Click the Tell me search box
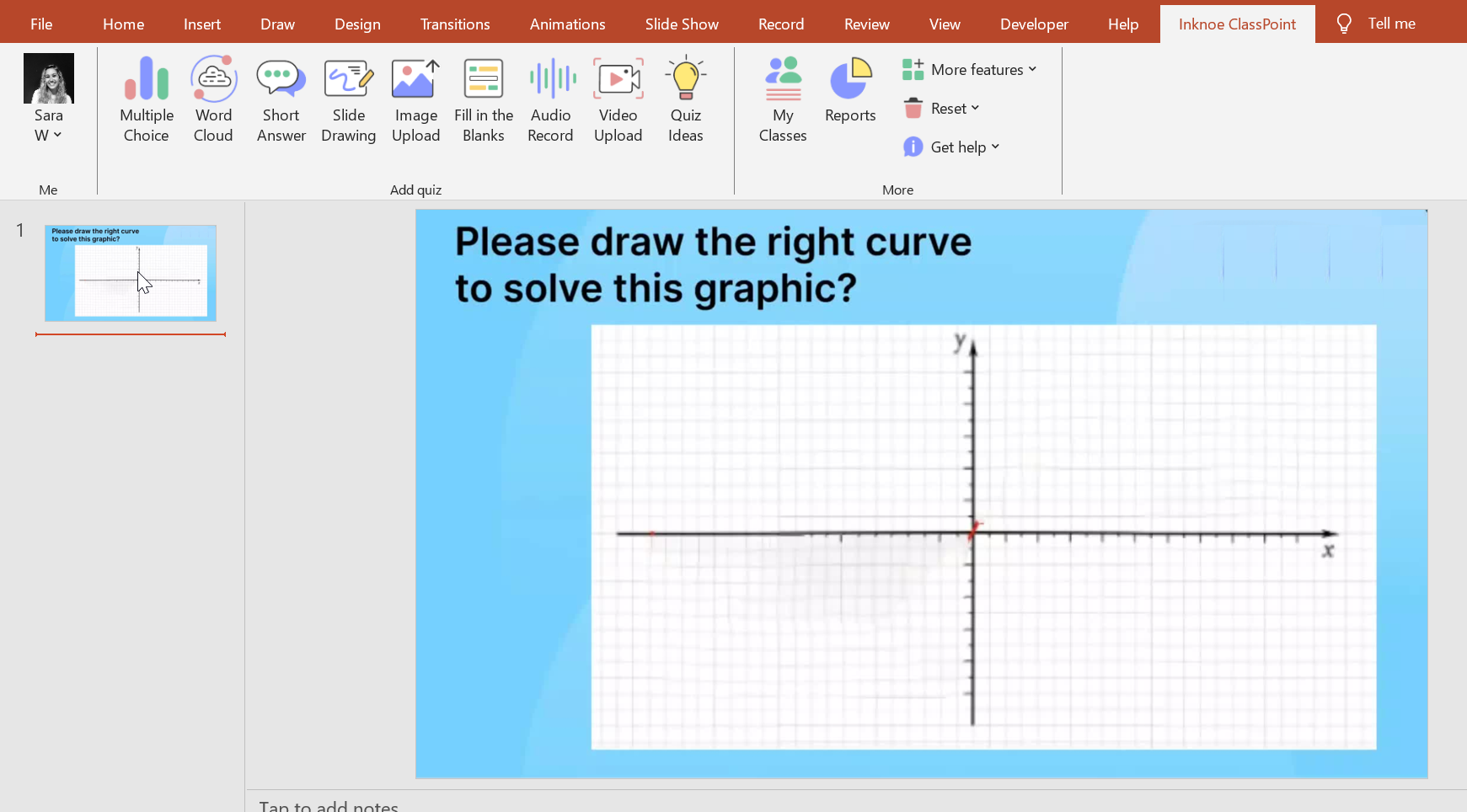Viewport: 1467px width, 812px height. (x=1391, y=24)
